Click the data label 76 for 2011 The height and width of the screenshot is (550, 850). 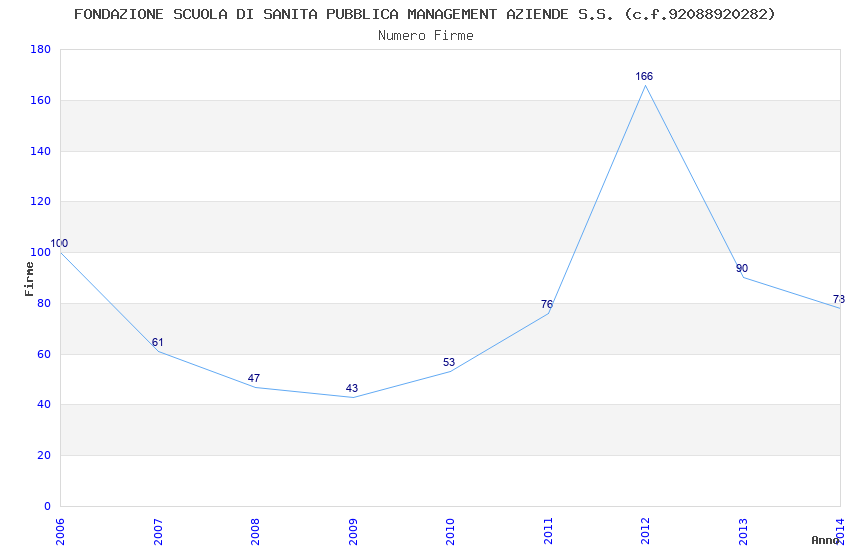(x=547, y=304)
